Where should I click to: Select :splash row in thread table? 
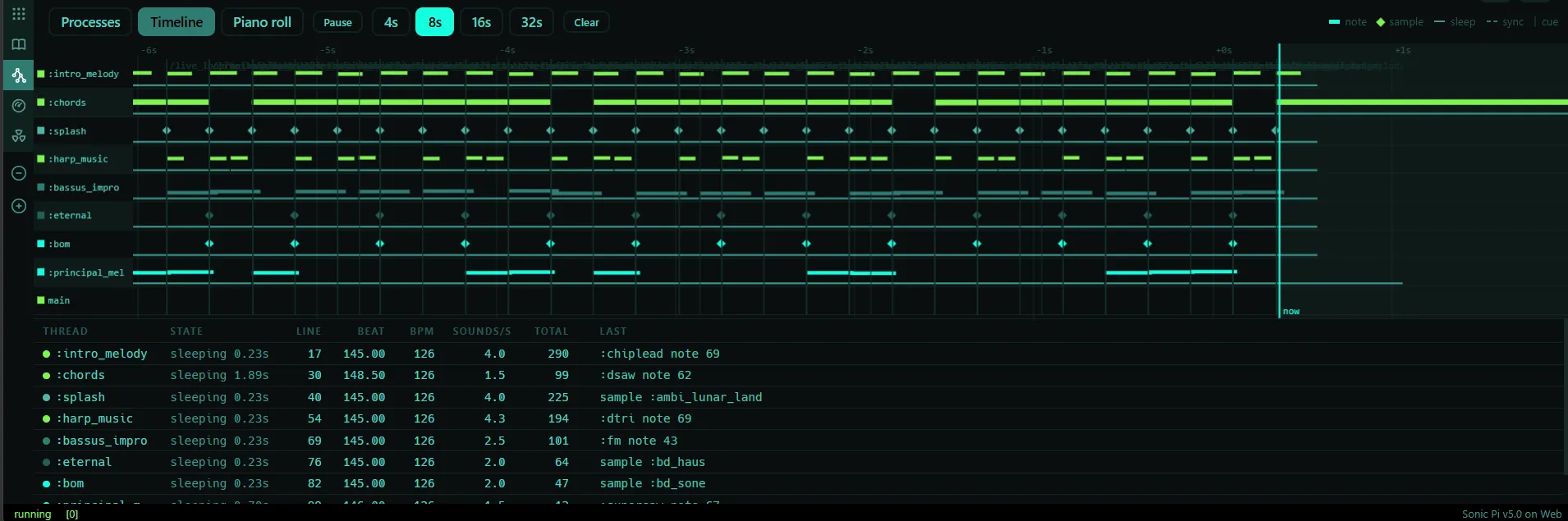pos(800,397)
